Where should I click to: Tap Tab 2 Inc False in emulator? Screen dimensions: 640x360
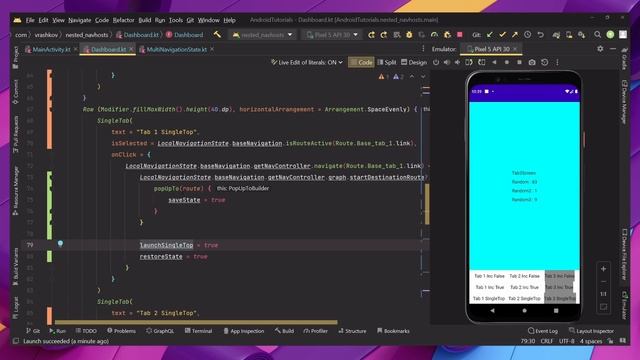(x=524, y=276)
